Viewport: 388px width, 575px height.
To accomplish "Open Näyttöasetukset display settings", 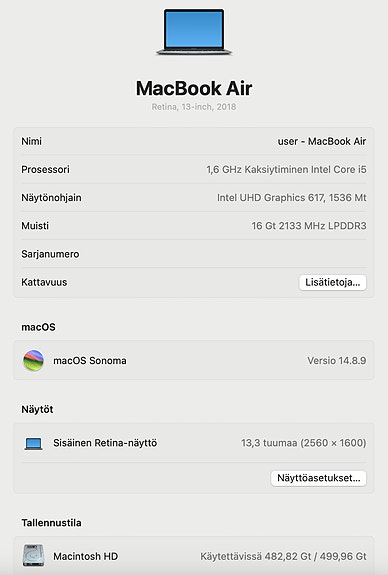I will 319,478.
